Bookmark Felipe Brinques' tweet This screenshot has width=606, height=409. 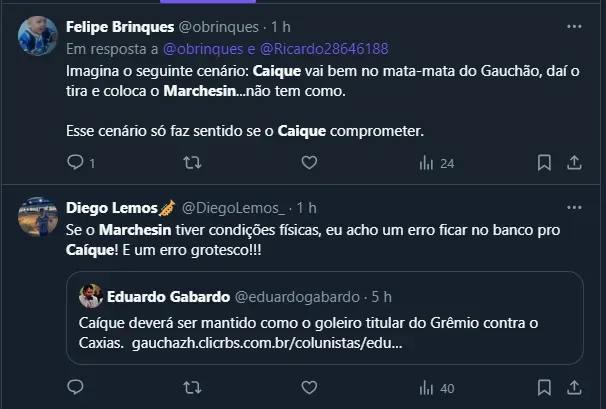[x=543, y=162]
